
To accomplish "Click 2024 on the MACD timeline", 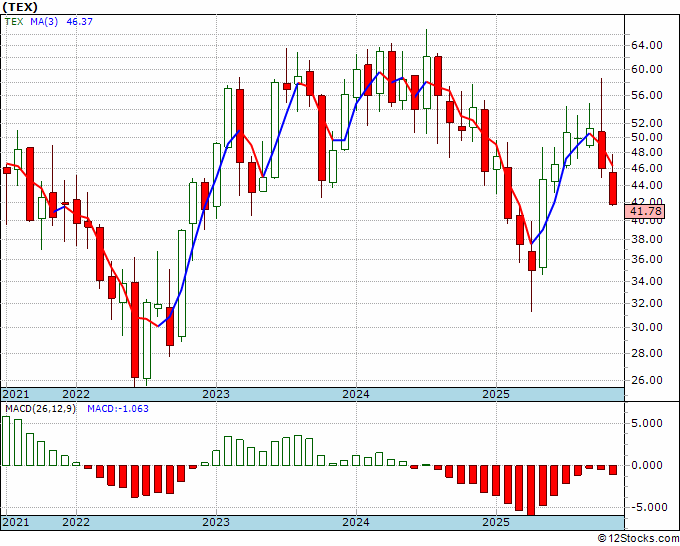I will pos(356,522).
